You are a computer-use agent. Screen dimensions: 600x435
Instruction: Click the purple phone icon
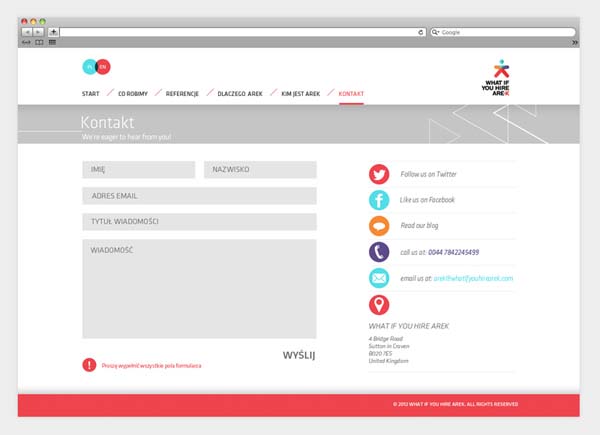(379, 252)
